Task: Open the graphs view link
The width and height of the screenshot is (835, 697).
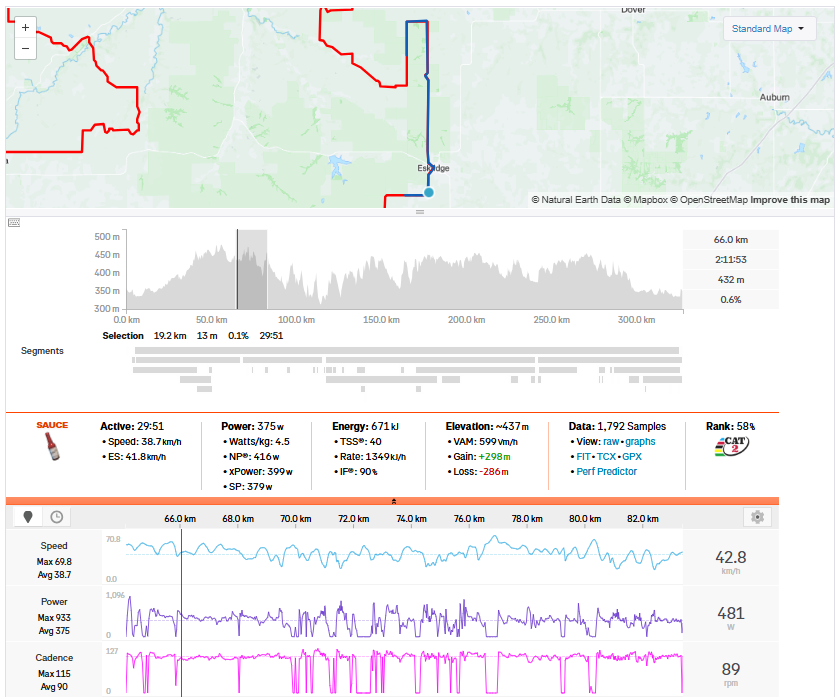Action: pyautogui.click(x=640, y=441)
